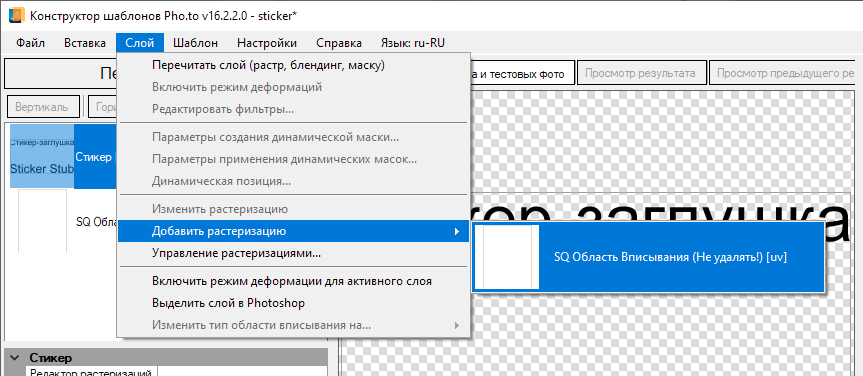The image size is (863, 376).
Task: Click Включить режим деформаций menu entry
Action: coord(293,87)
